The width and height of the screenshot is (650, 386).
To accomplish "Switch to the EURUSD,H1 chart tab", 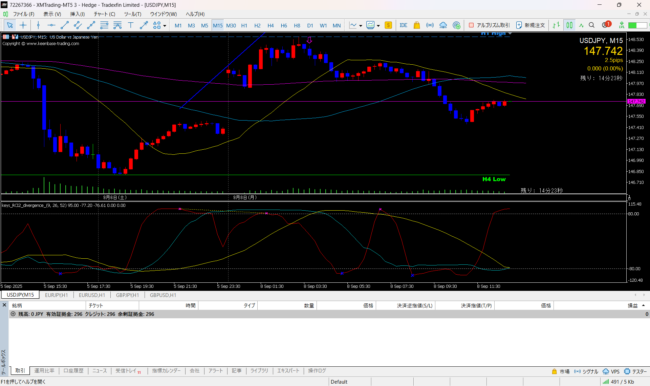I will (x=92, y=295).
